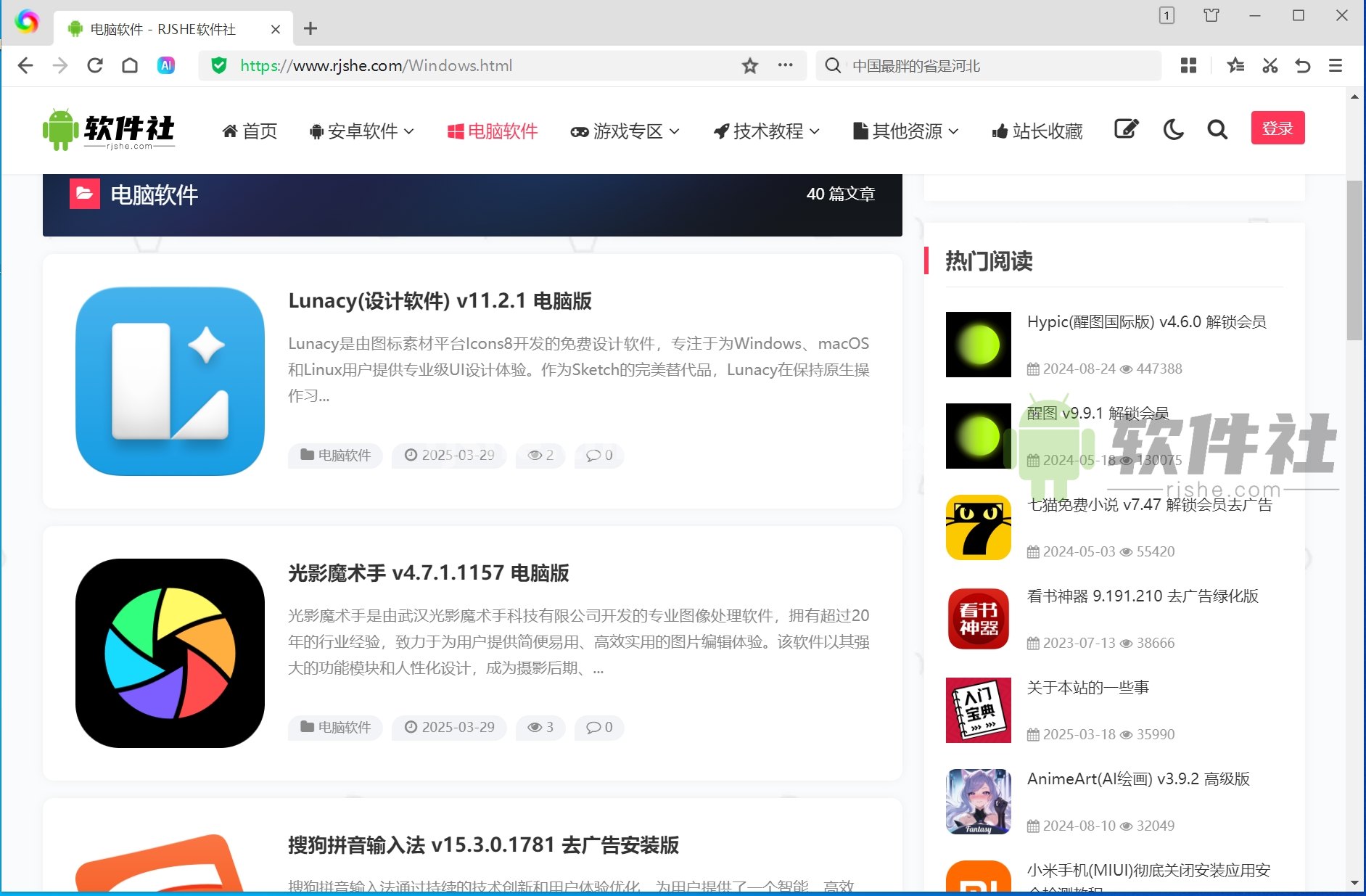Go back using the browser back arrow
Viewport: 1366px width, 896px height.
(25, 66)
